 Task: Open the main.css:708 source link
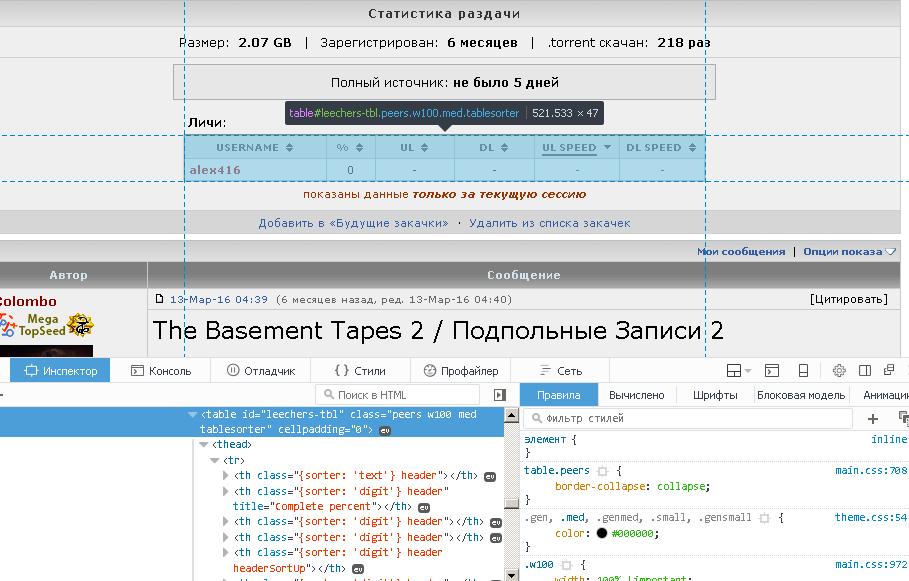point(871,471)
